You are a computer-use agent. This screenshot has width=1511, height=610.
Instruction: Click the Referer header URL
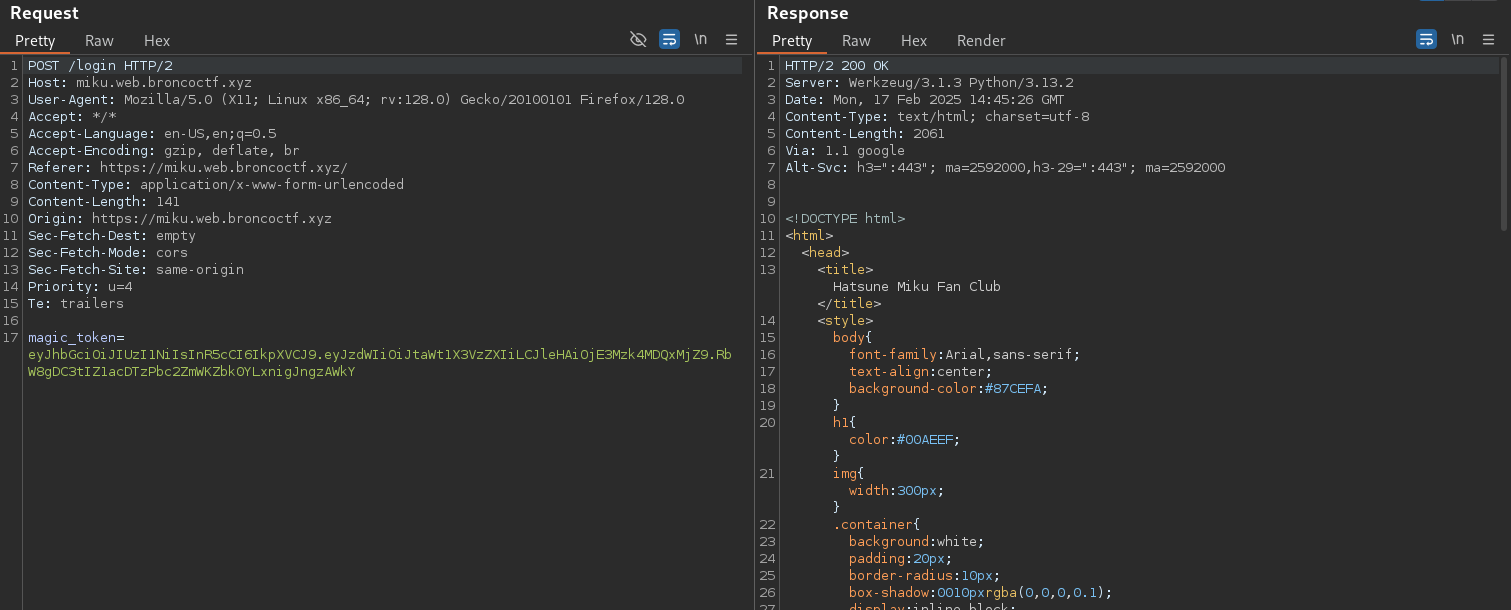[223, 168]
